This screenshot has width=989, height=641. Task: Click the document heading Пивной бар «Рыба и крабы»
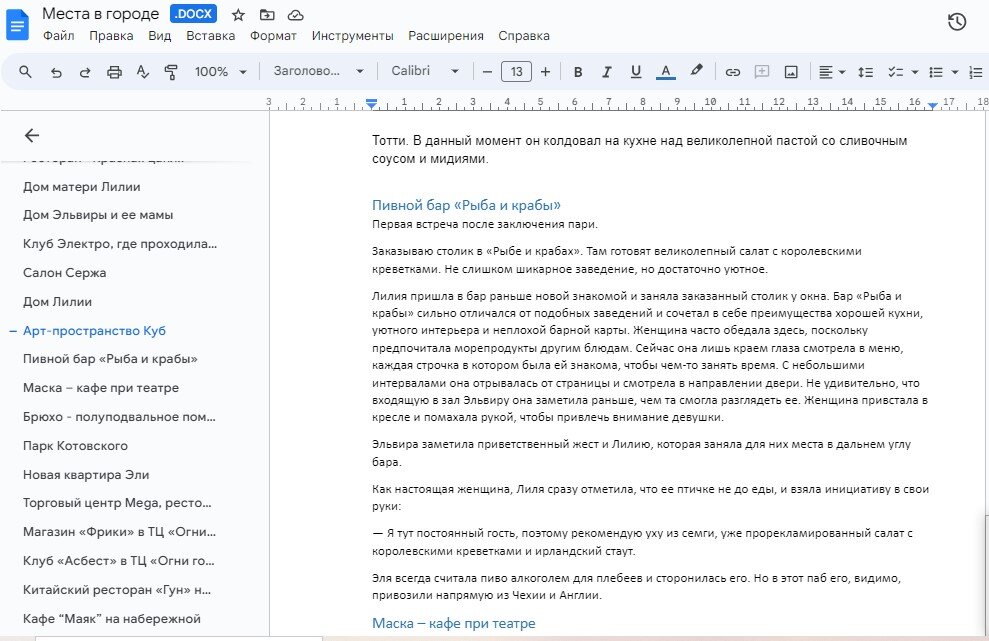466,205
